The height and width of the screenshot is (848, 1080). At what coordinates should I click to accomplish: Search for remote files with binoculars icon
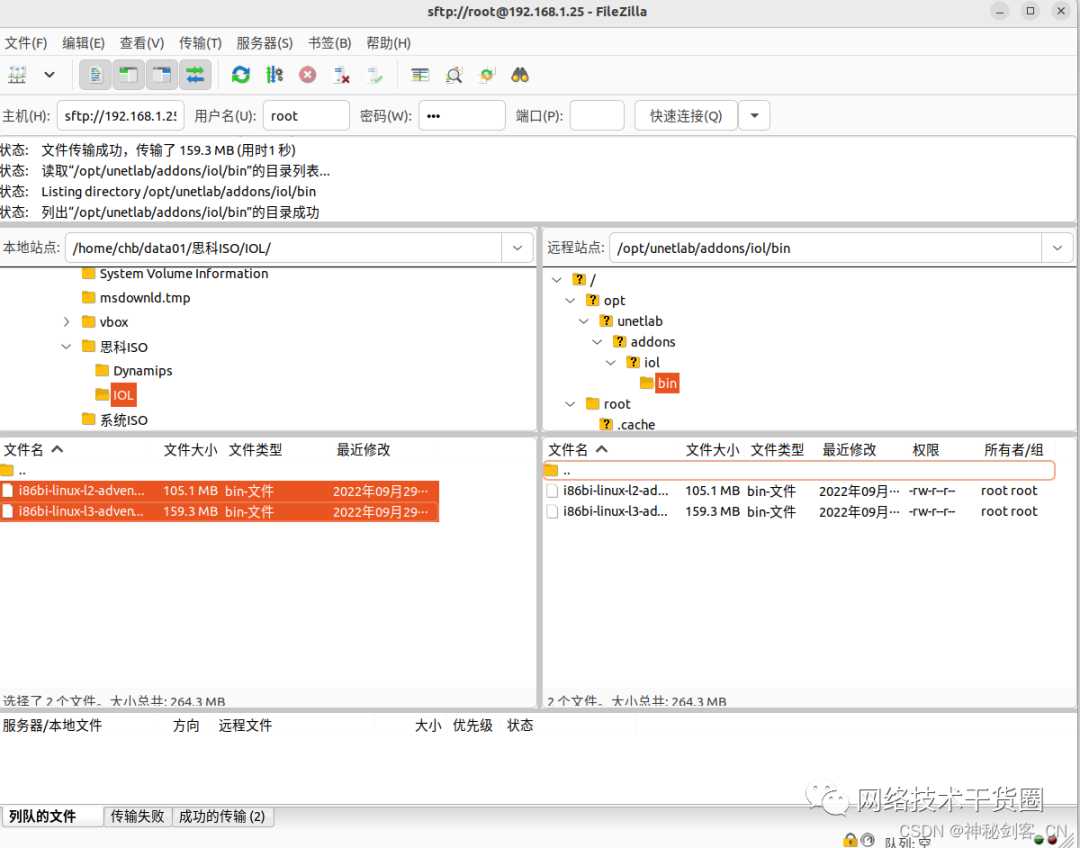point(520,75)
